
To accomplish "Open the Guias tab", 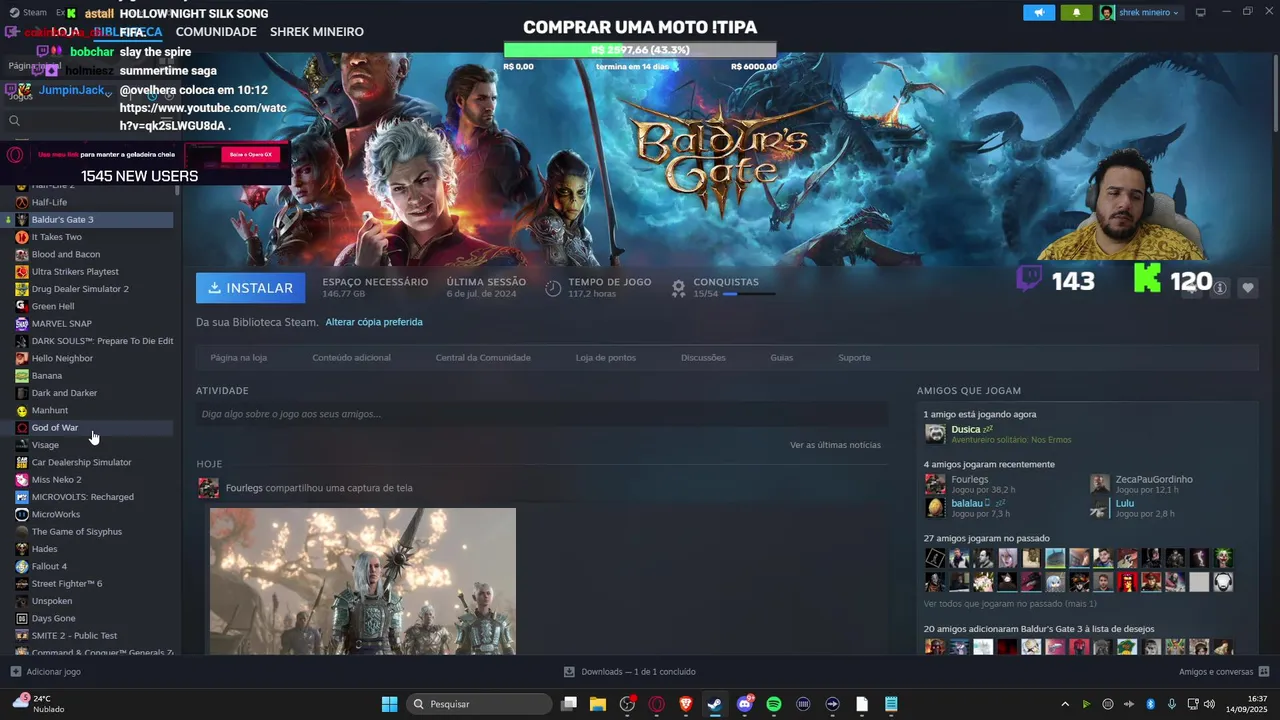I will tap(781, 357).
